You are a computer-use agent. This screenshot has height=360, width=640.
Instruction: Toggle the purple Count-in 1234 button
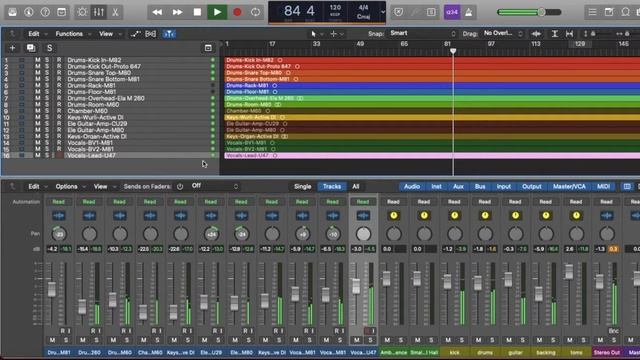point(452,12)
